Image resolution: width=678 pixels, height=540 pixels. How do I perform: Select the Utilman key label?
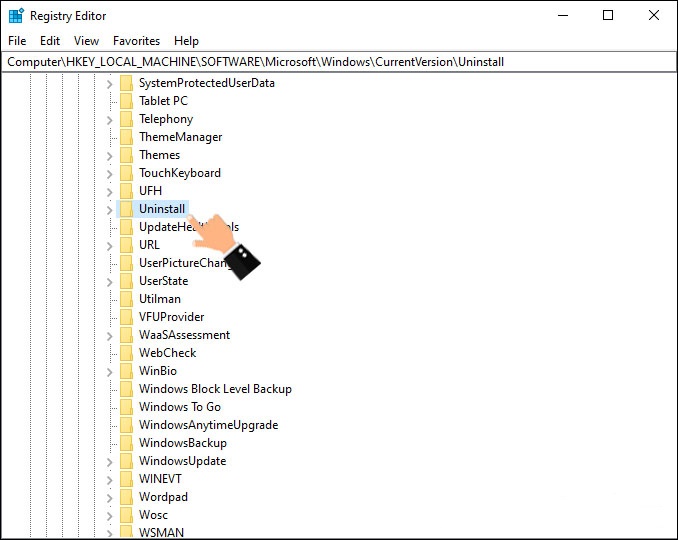tap(160, 299)
